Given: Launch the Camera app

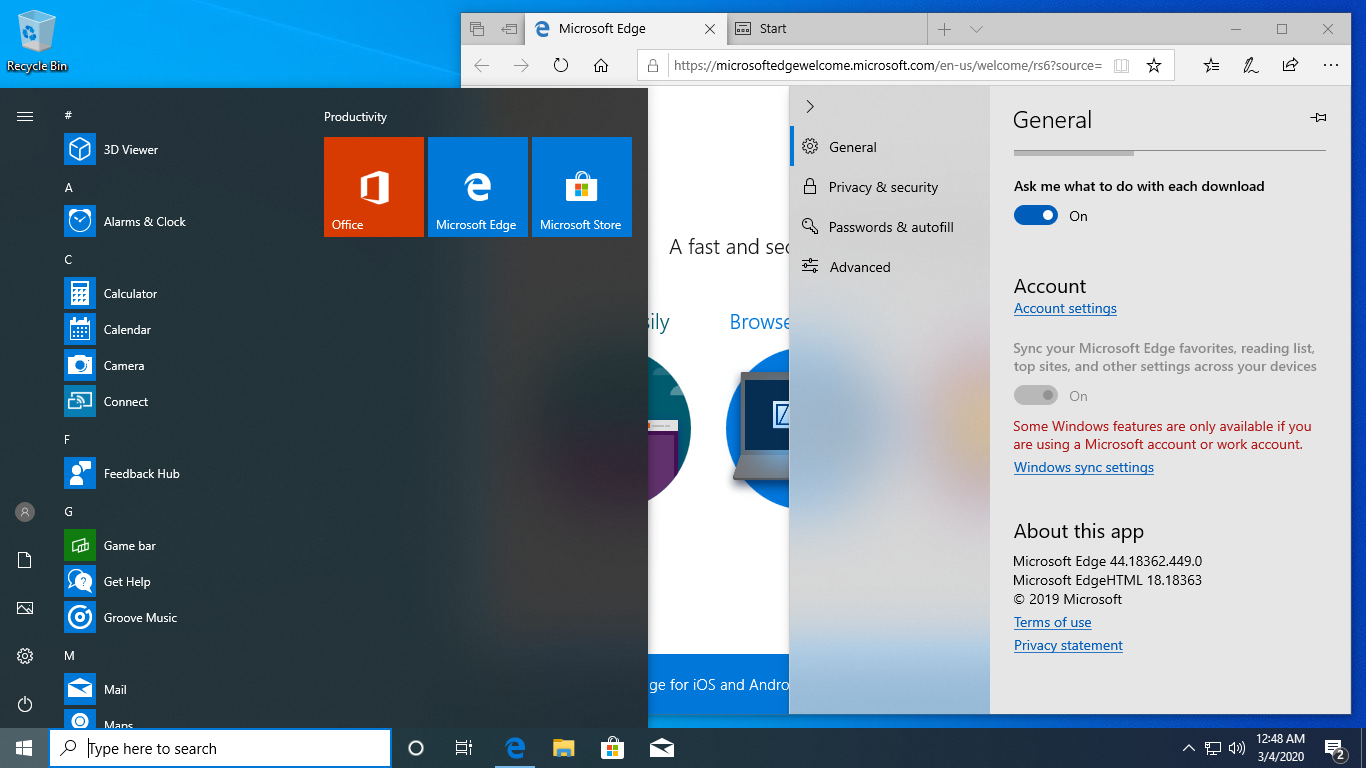Looking at the screenshot, I should pos(180,366).
